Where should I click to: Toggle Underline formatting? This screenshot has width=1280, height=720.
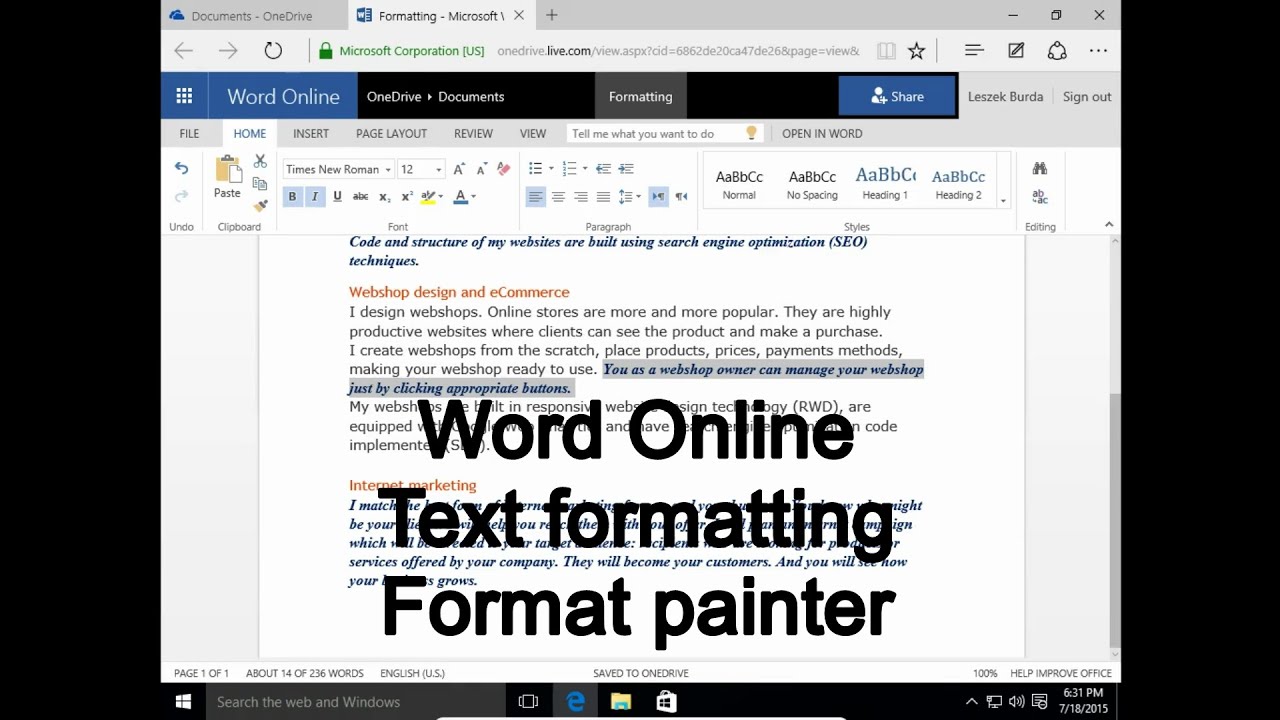[337, 197]
